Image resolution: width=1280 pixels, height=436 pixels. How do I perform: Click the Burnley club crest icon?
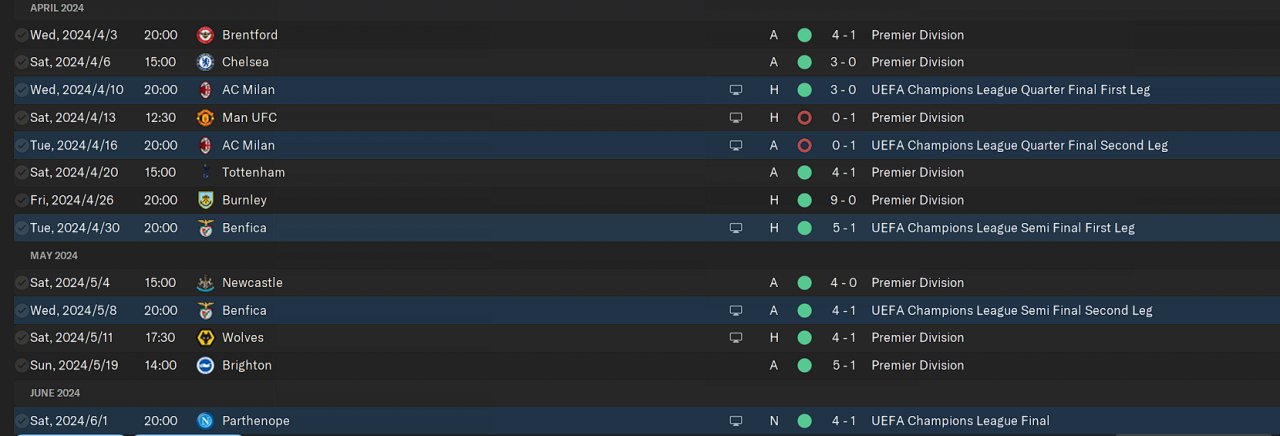[x=205, y=200]
